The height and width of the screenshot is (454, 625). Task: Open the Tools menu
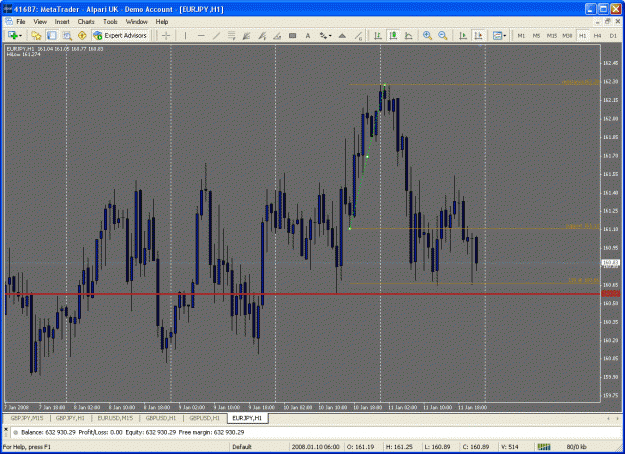pyautogui.click(x=110, y=22)
